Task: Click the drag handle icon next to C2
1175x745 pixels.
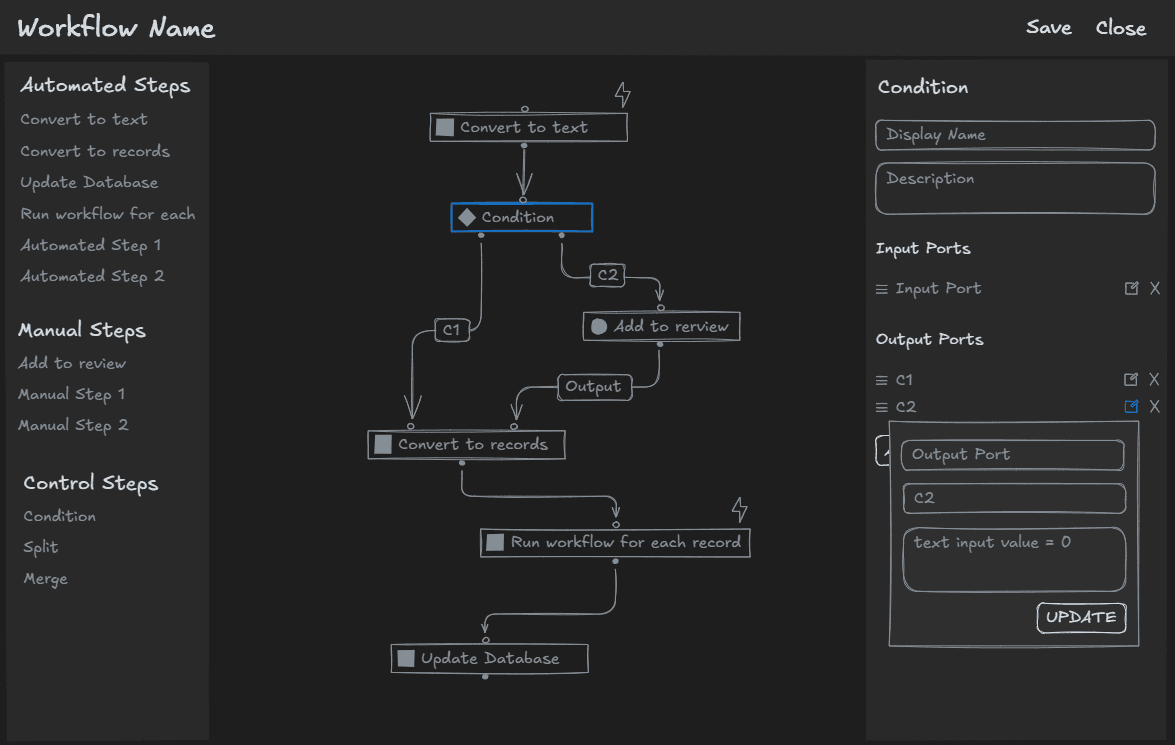Action: click(880, 406)
